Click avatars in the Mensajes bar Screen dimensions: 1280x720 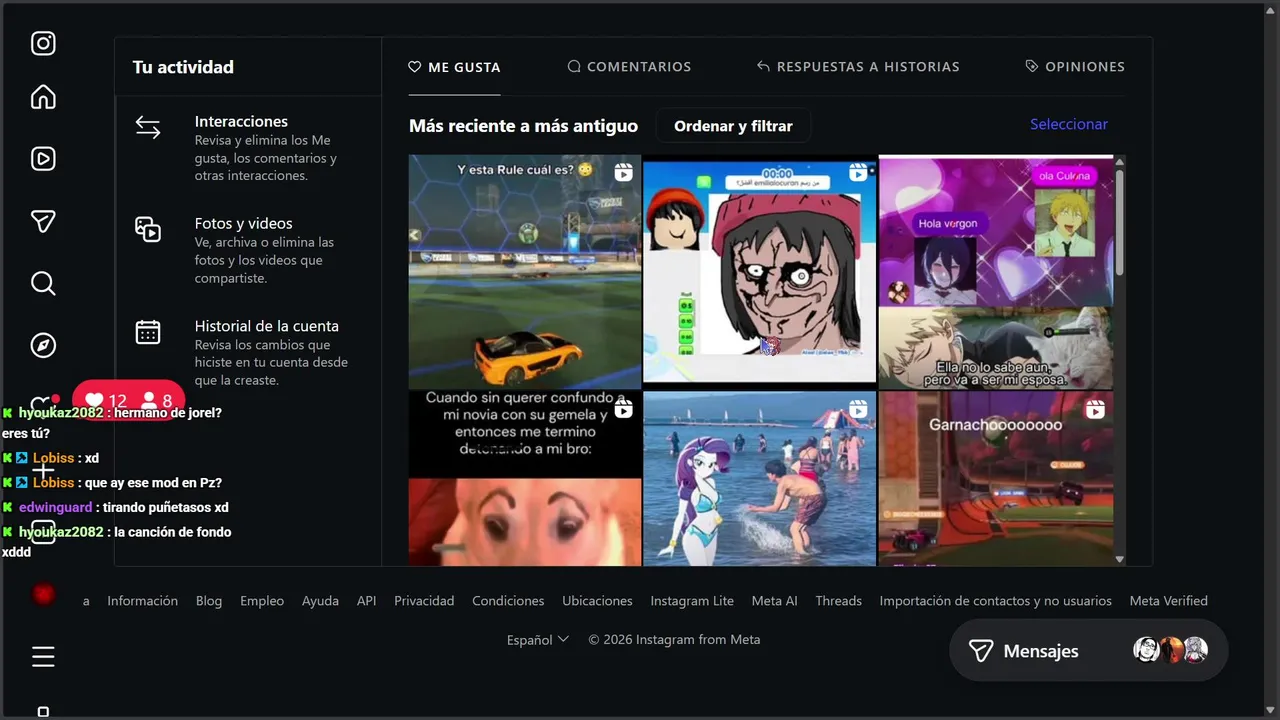click(1170, 650)
